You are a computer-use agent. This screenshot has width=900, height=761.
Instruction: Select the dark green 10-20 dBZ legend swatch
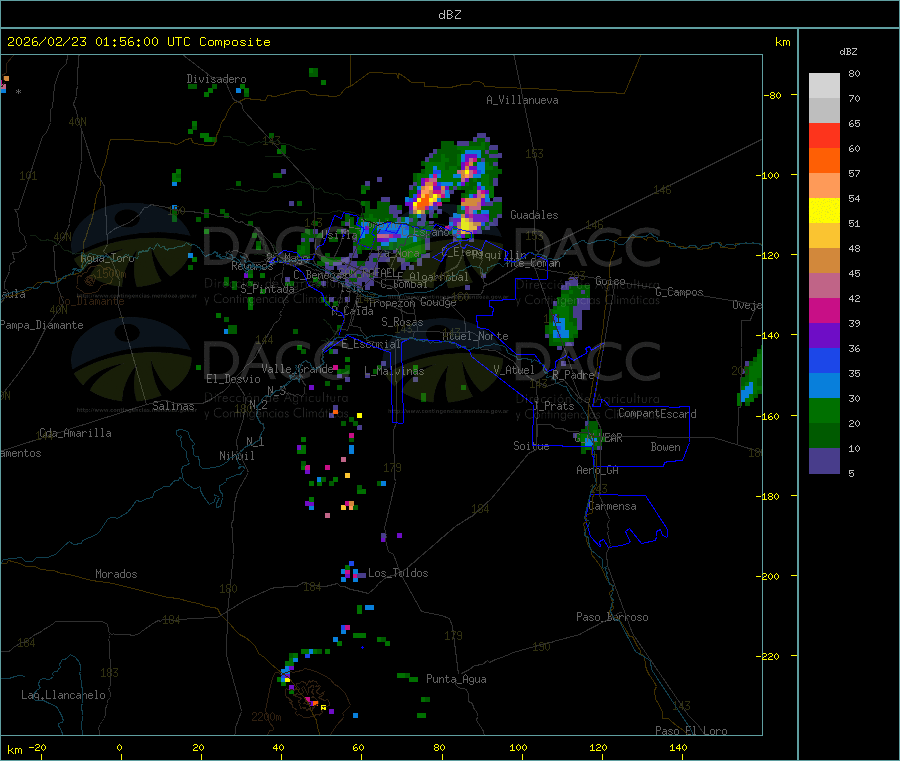(824, 436)
